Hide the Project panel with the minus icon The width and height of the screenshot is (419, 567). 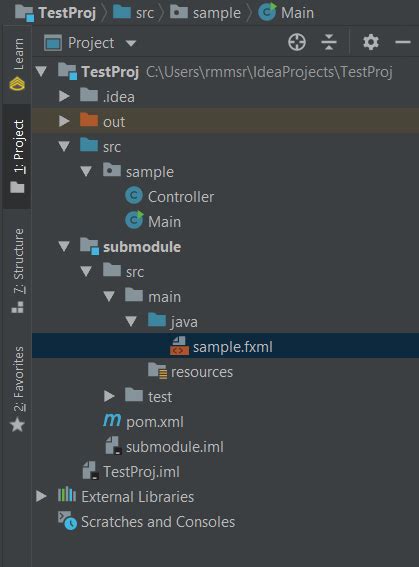point(402,43)
